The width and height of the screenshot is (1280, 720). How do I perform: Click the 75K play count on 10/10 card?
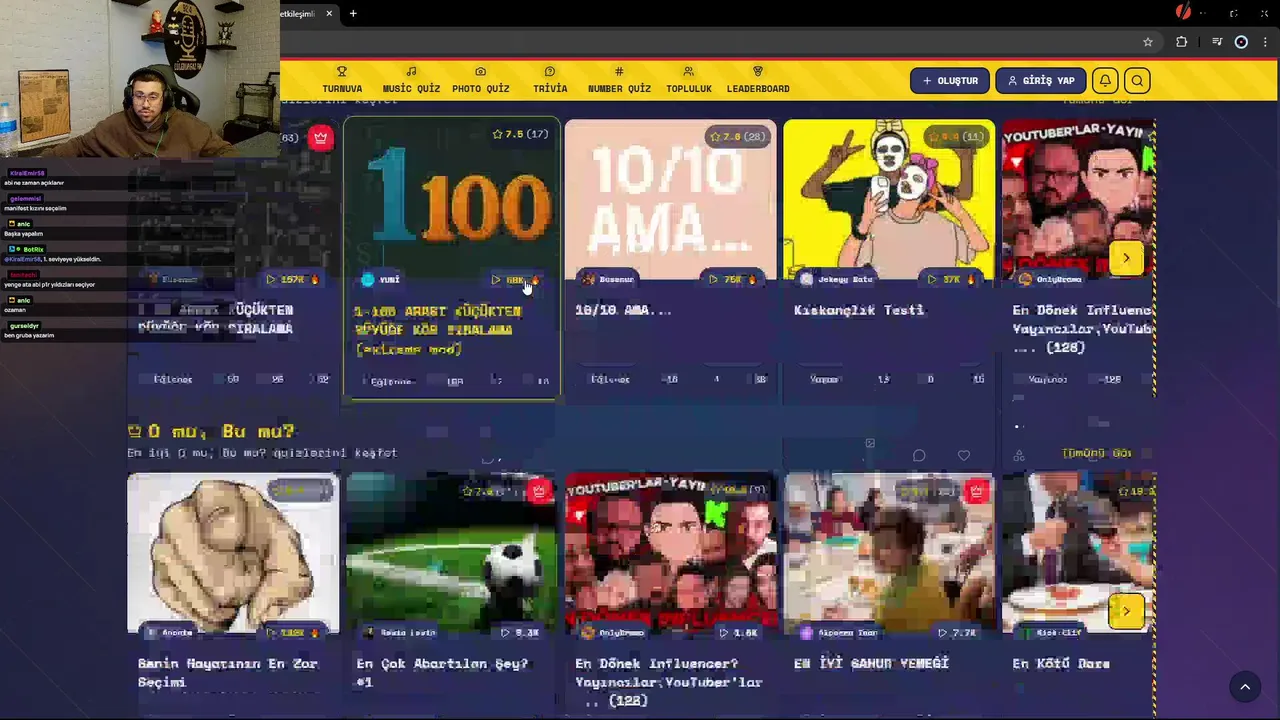[733, 280]
